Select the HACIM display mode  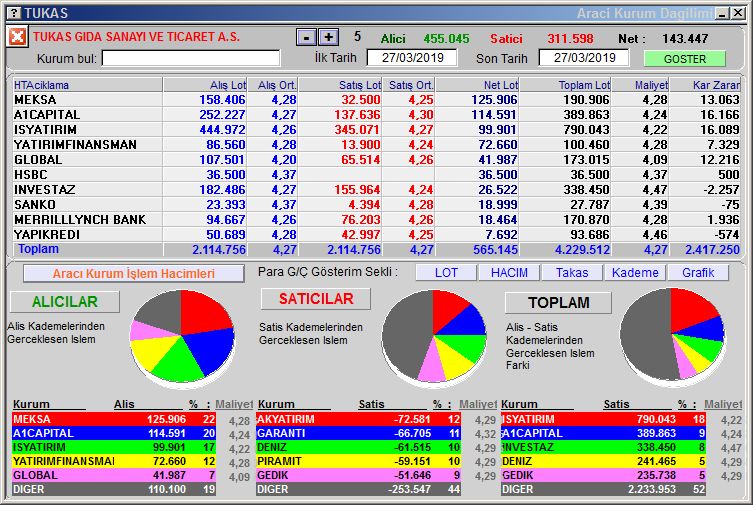pyautogui.click(x=509, y=273)
